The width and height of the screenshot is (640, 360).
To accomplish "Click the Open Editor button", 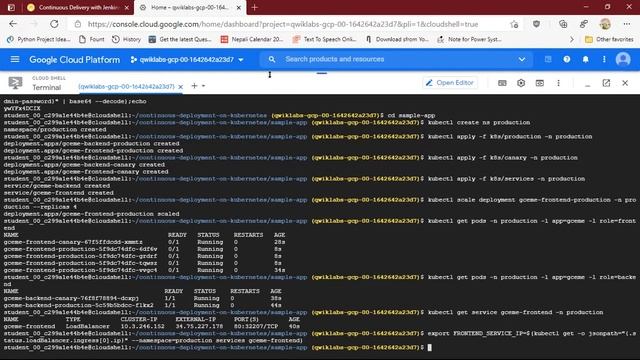I will (x=449, y=83).
